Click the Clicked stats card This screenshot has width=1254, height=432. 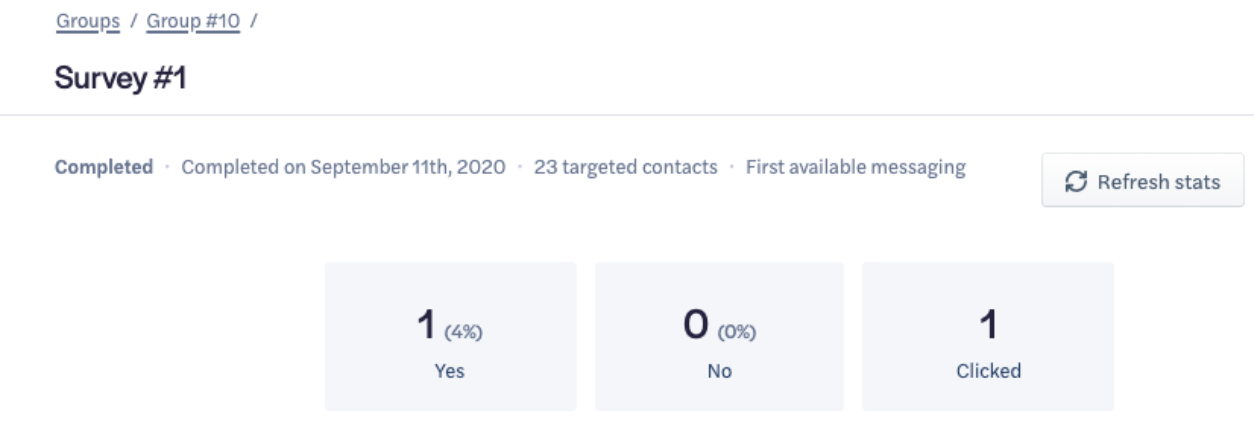point(987,337)
